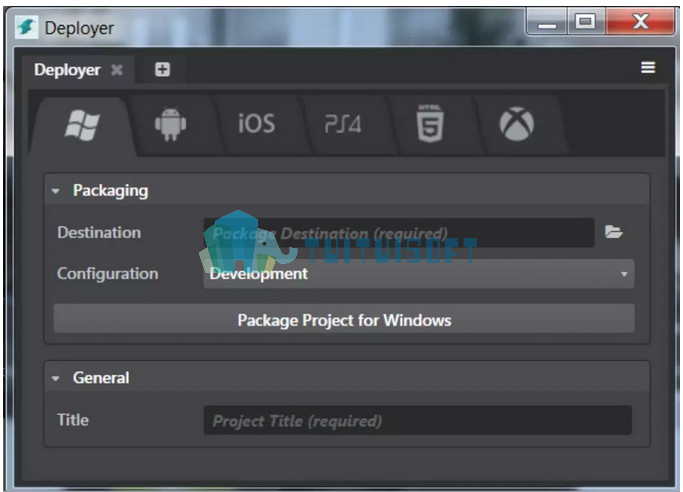Viewport: 683px width, 492px height.
Task: Collapse the General section
Action: coord(55,378)
